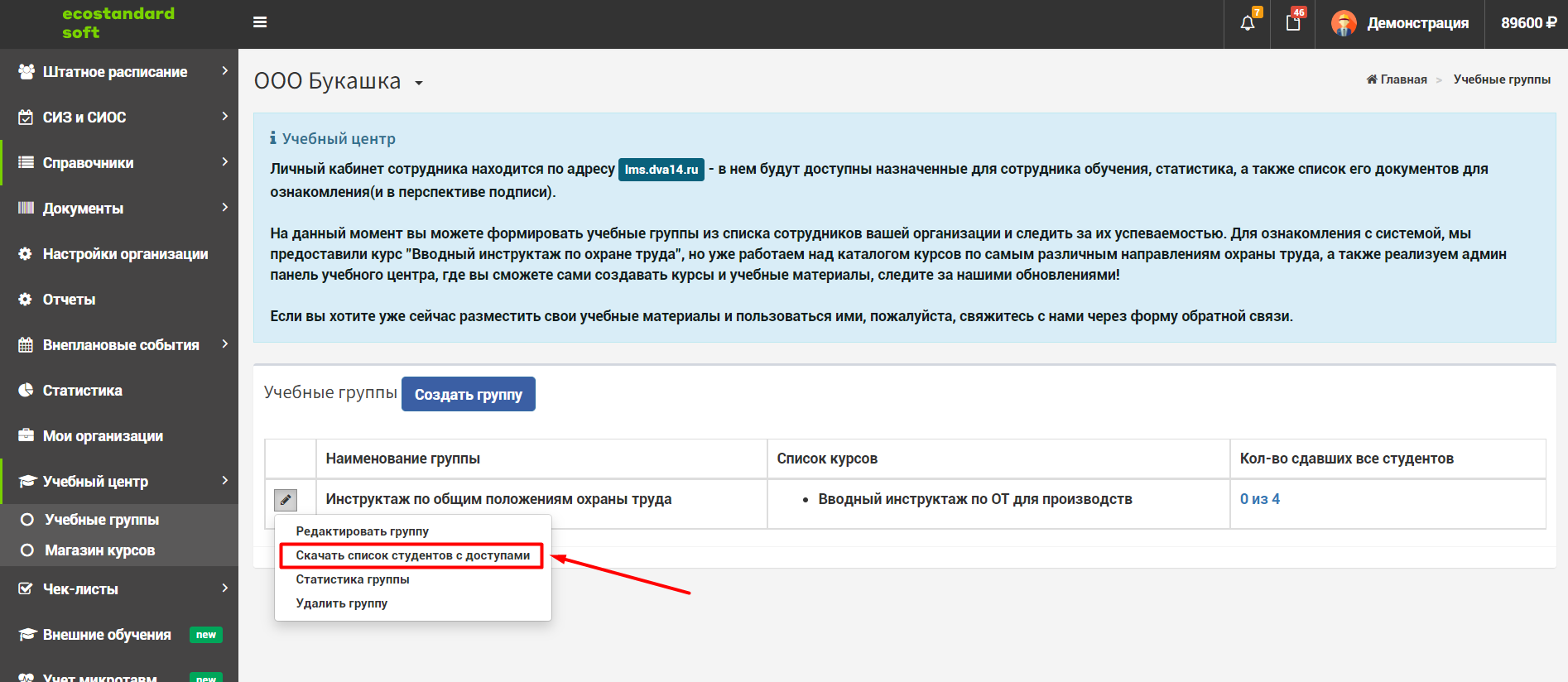The height and width of the screenshot is (682, 1568).
Task: Click the Создать группу button
Action: coord(469,394)
